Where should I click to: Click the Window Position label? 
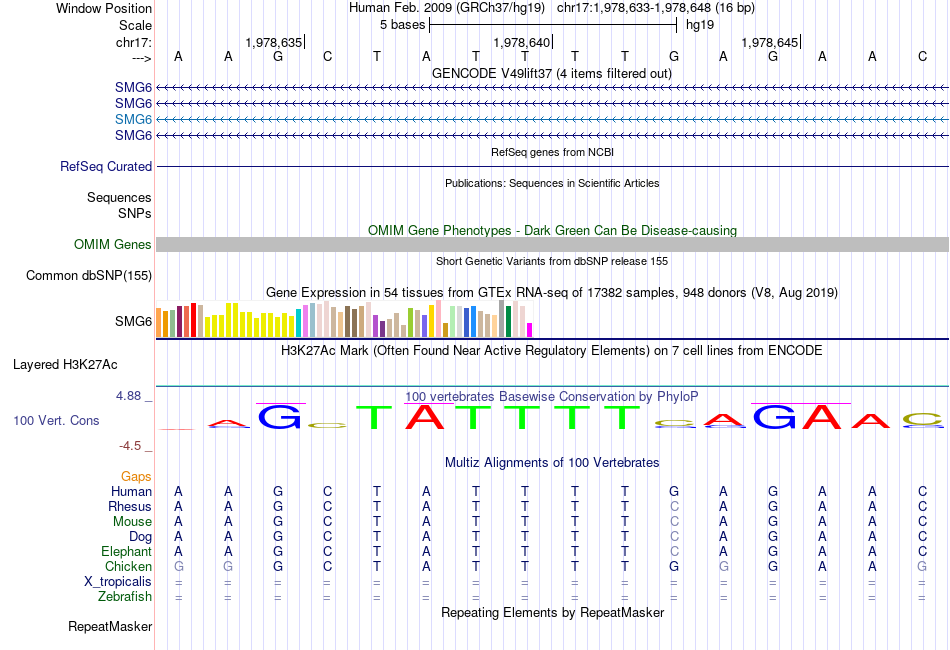click(x=104, y=8)
